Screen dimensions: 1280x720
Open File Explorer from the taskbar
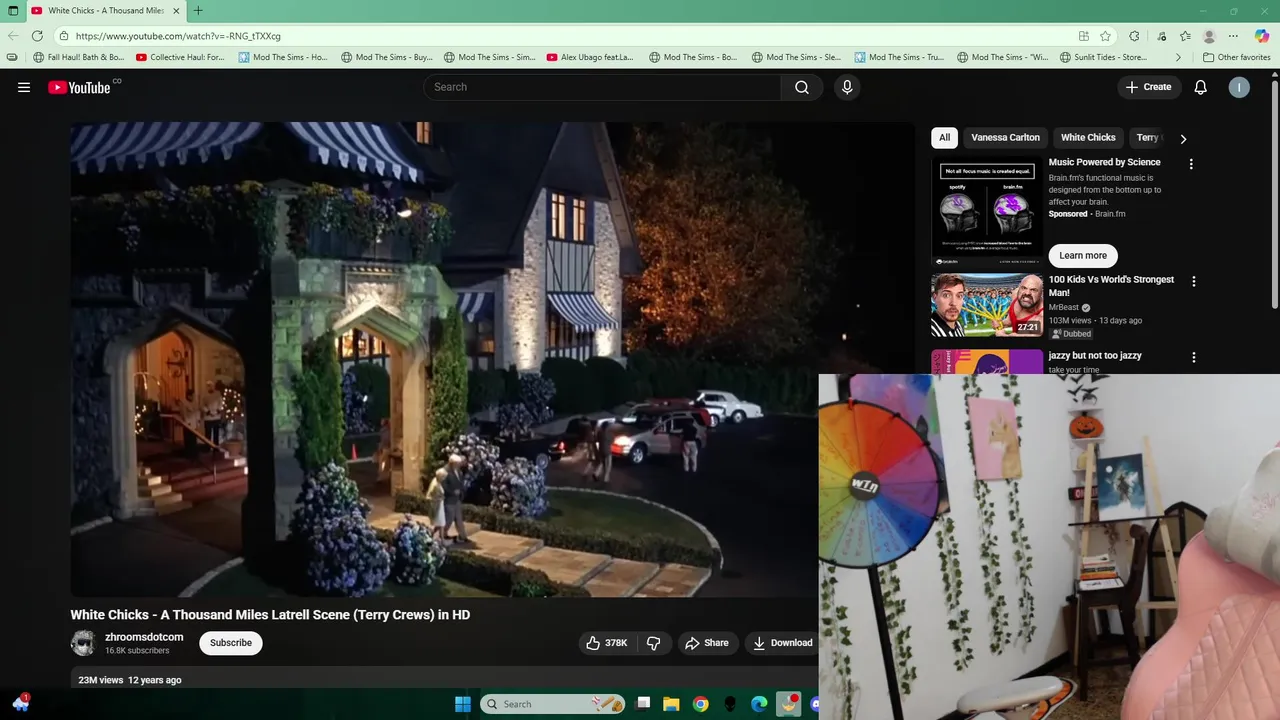click(x=672, y=704)
